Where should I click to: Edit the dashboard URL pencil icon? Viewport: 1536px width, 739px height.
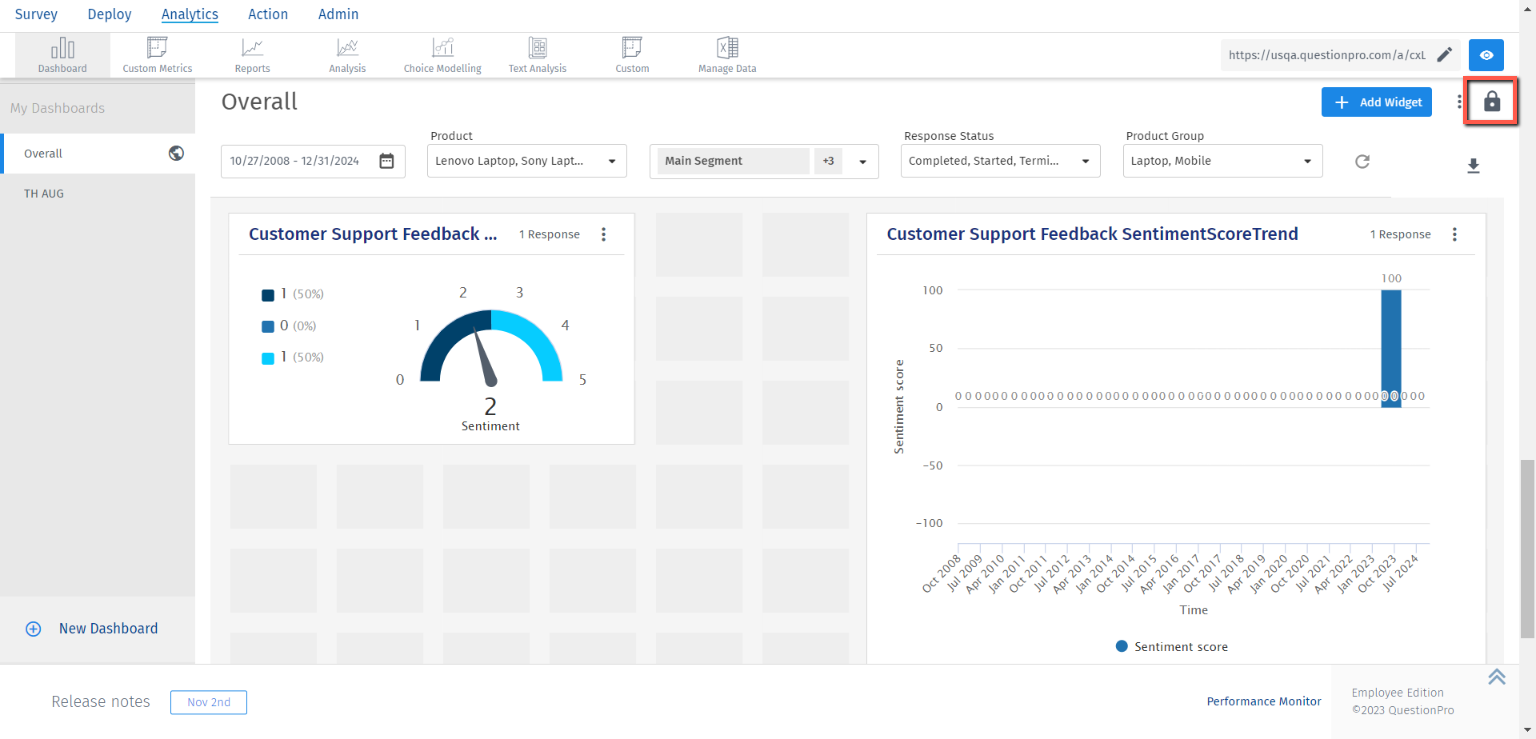(1444, 55)
